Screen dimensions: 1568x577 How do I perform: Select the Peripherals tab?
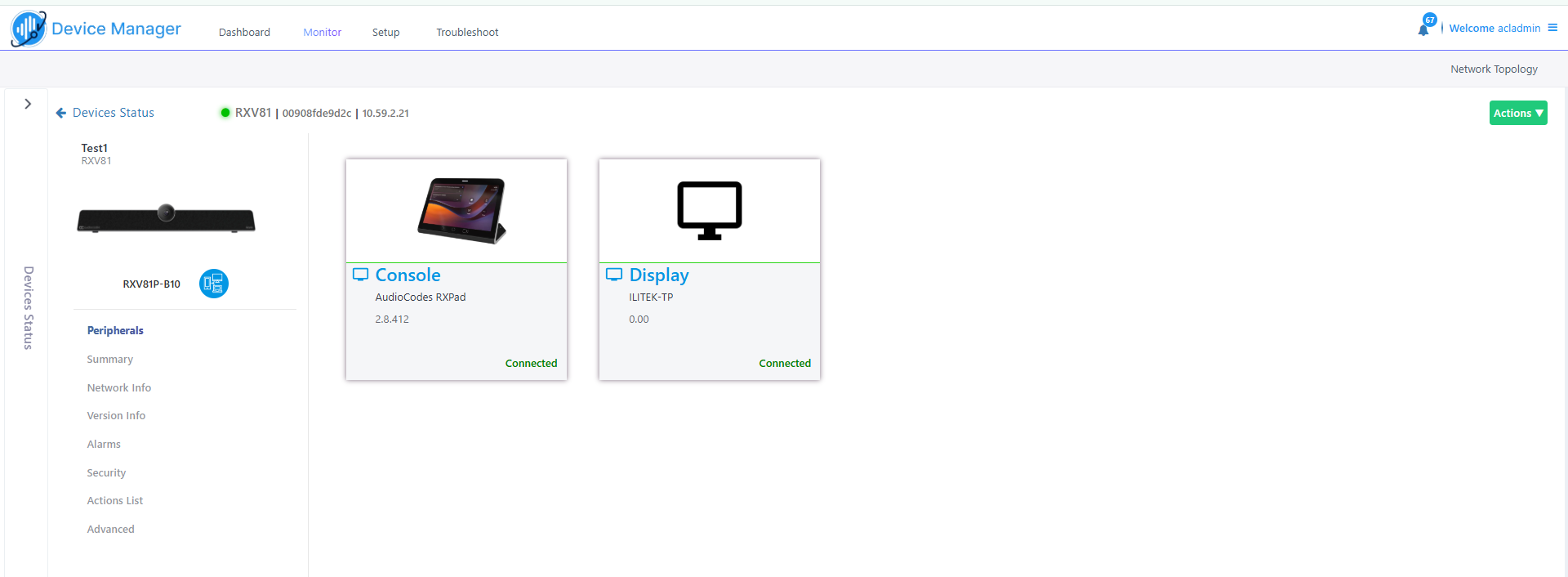click(115, 330)
